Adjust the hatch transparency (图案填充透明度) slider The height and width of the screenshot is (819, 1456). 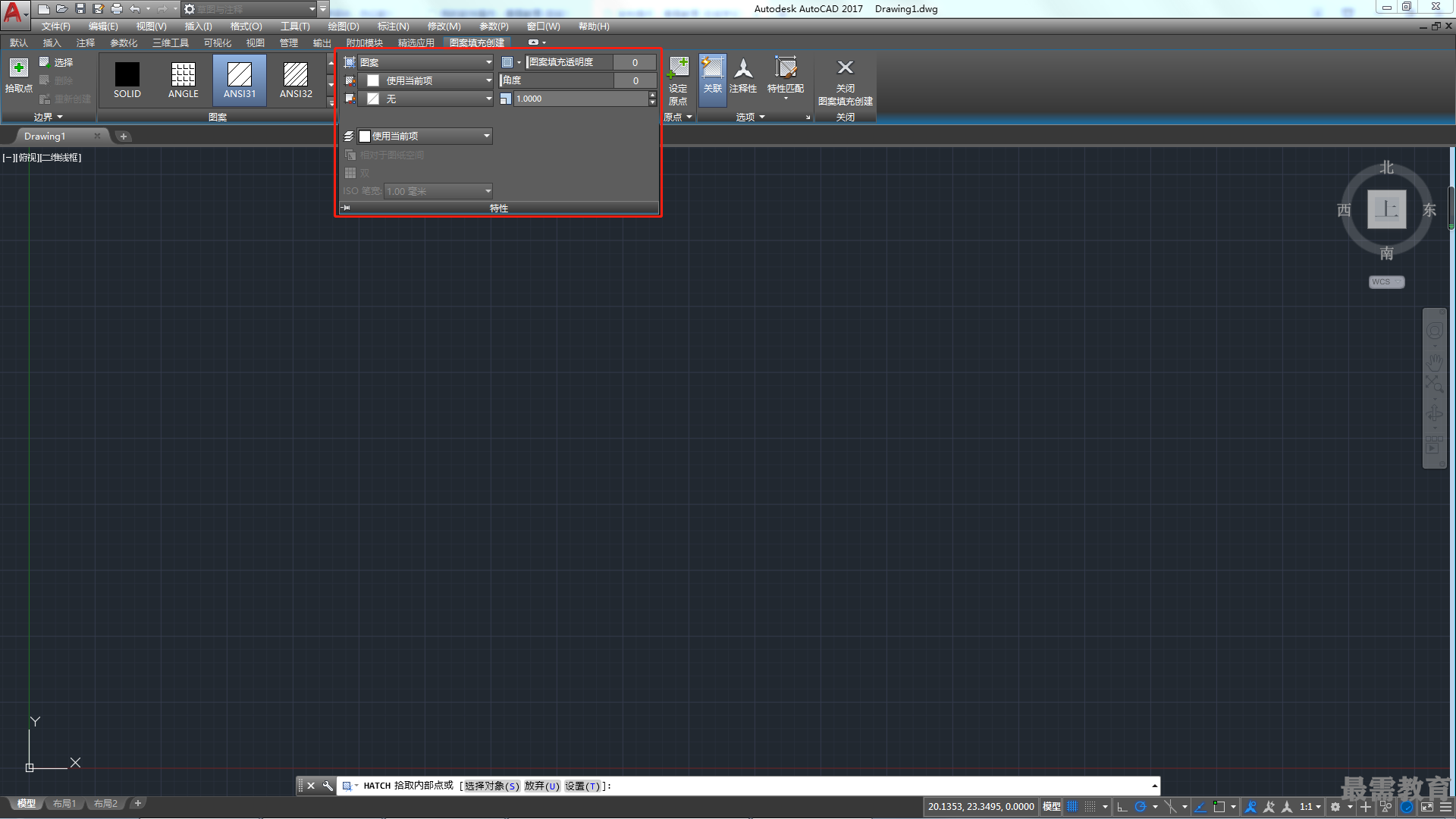click(x=570, y=62)
